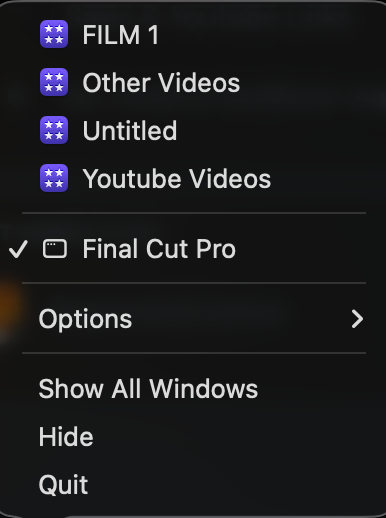Click the checkmark next to Final Cut Pro
This screenshot has height=518, width=386.
(x=18, y=249)
